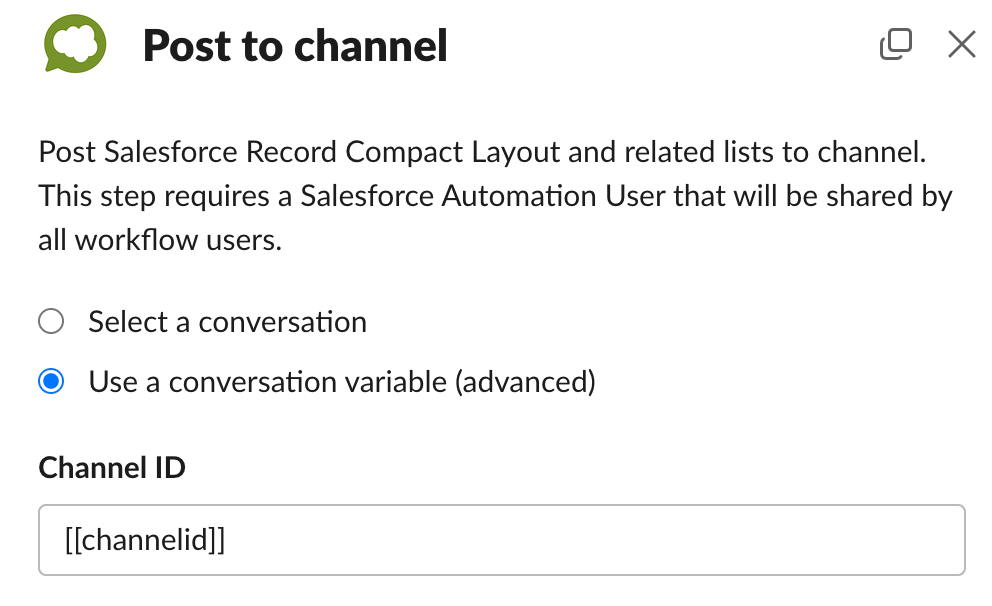Pop out dialog using overlapping squares icon
This screenshot has width=992, height=606.
click(x=896, y=44)
